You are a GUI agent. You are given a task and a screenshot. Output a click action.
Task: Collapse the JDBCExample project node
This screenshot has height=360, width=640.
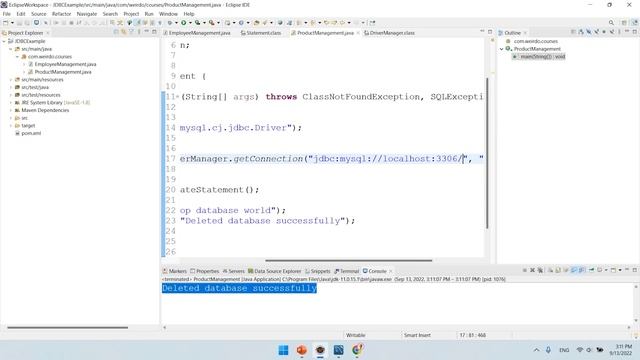[4, 41]
